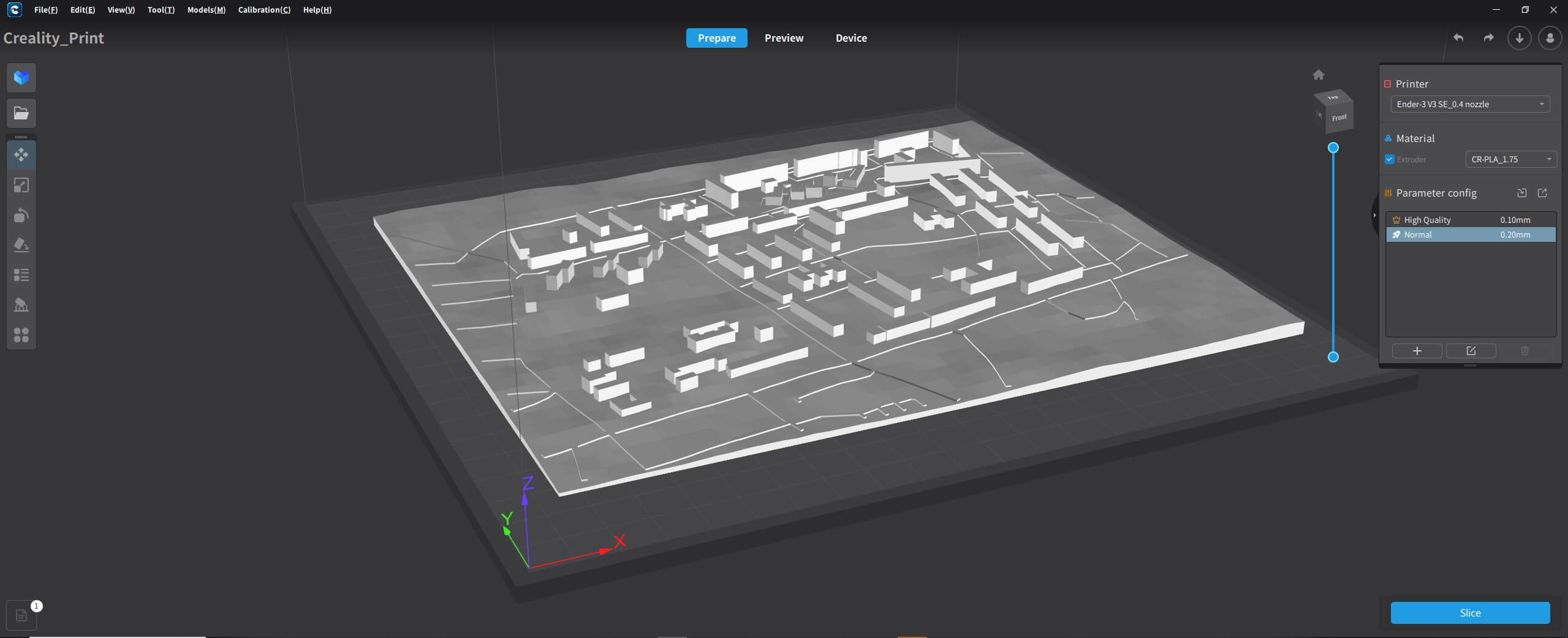Select the Scale tool in left toolbar
This screenshot has height=638, width=1568.
(x=21, y=185)
